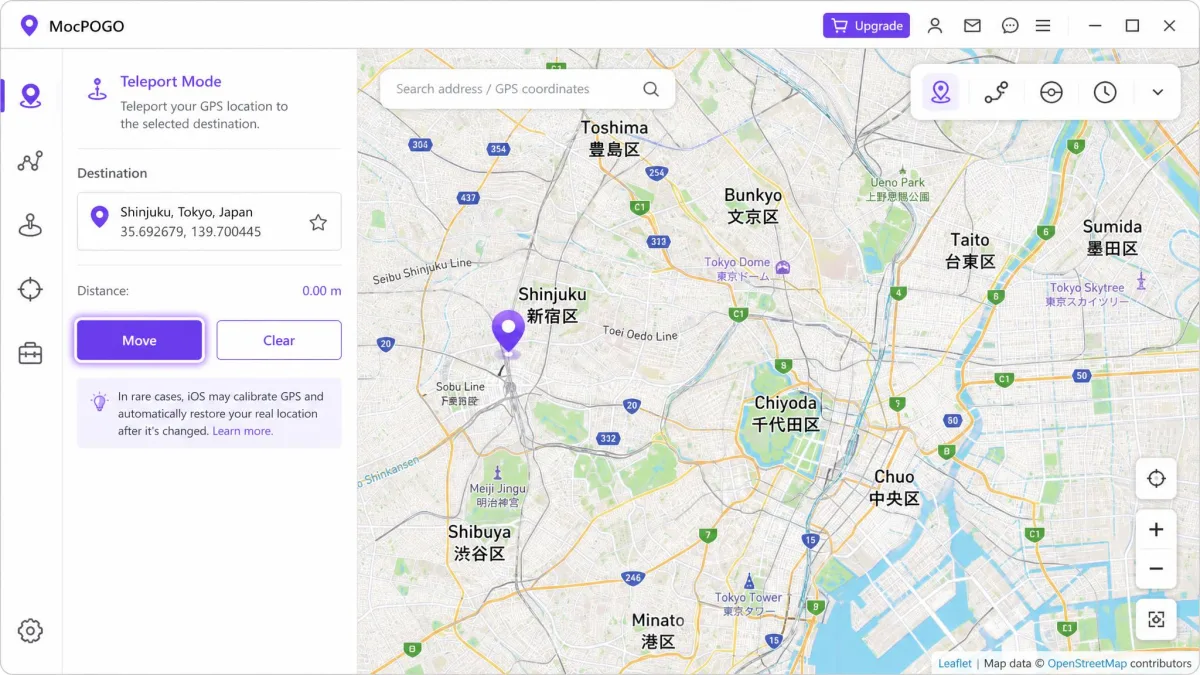Viewport: 1200px width, 675px height.
Task: Open the Leaflet attribution link
Action: pos(955,663)
